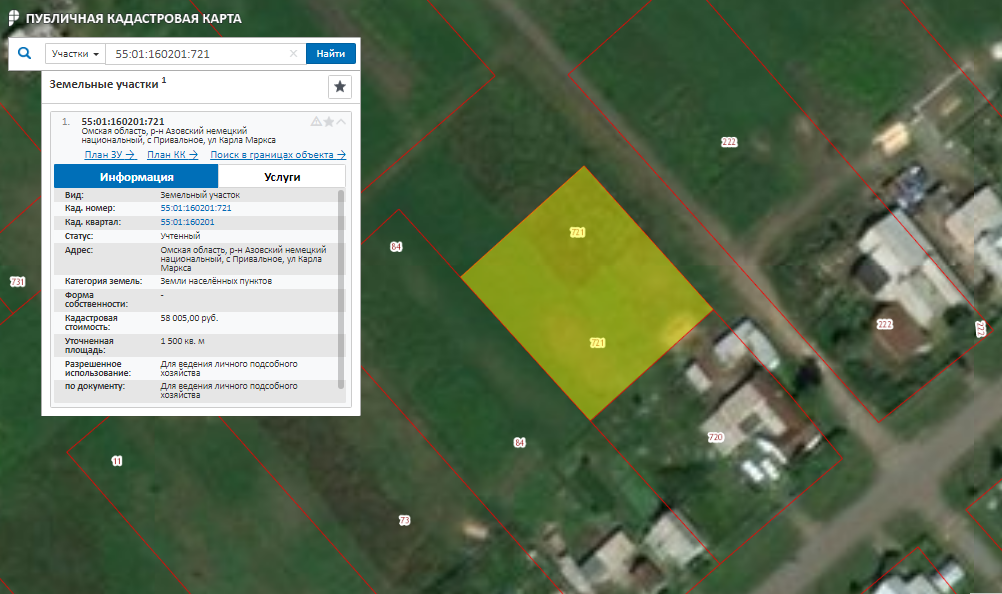
Task: Switch to the Услуги tab
Action: click(281, 177)
